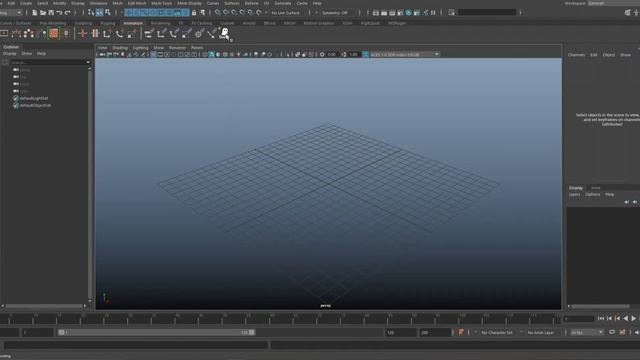Image resolution: width=640 pixels, height=360 pixels.
Task: Switch to the Rigging shelf tab
Action: pyautogui.click(x=108, y=23)
